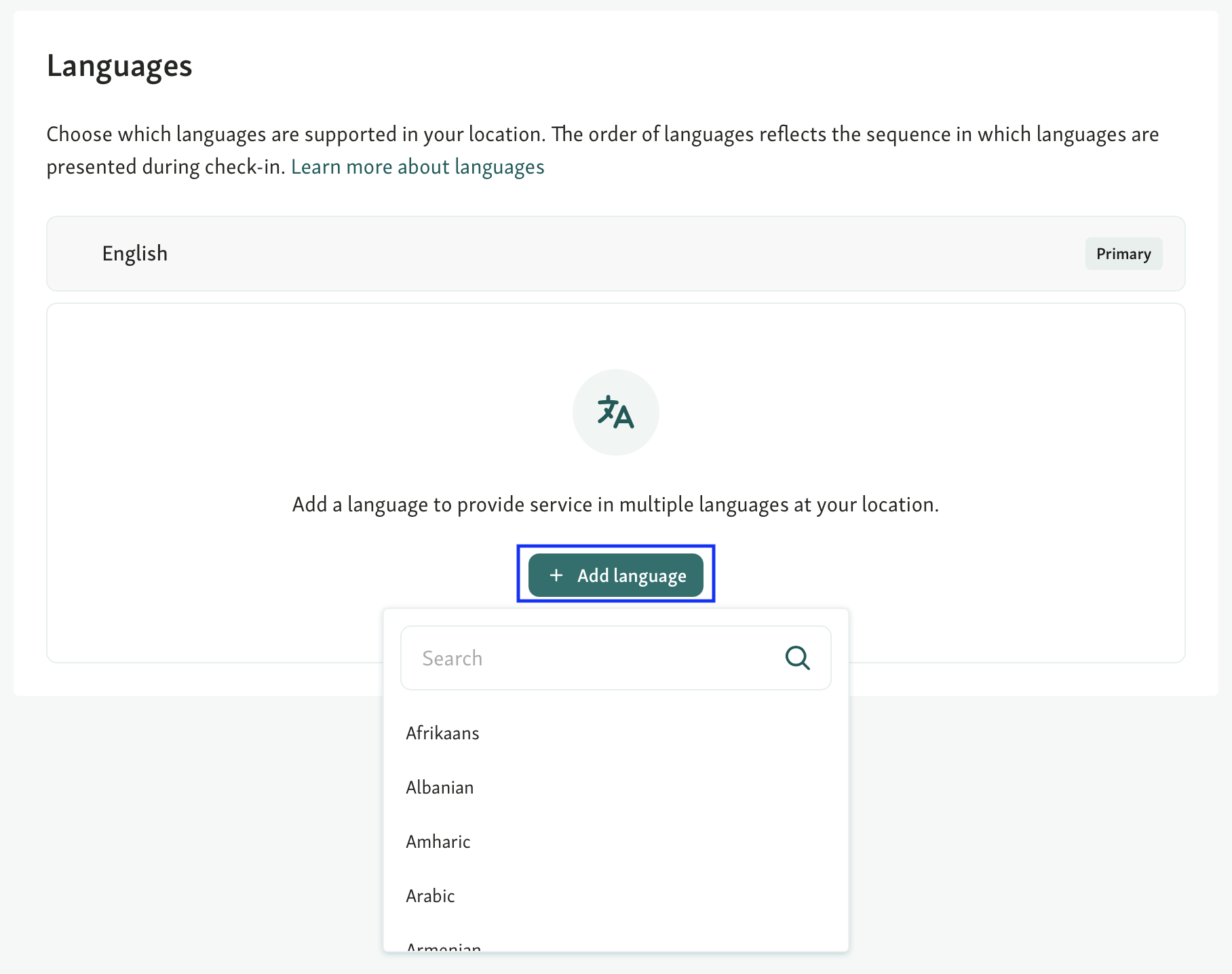Viewport: 1232px width, 974px height.
Task: Select the English language row
Action: 616,254
